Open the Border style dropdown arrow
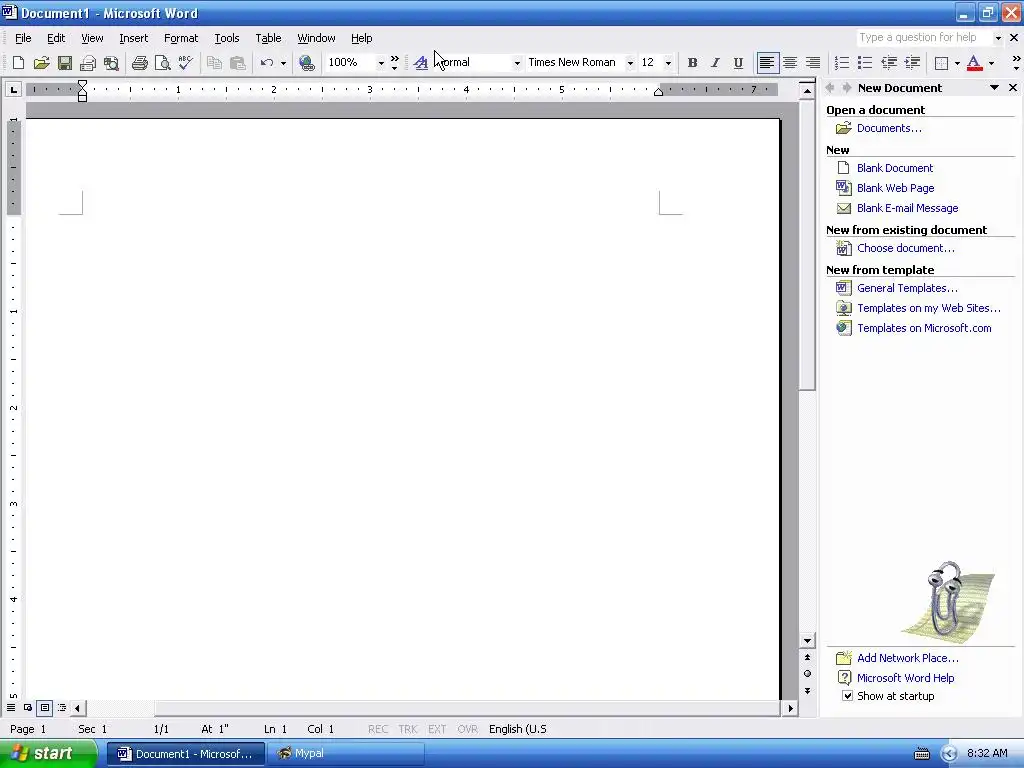Viewport: 1024px width, 768px height. (957, 63)
